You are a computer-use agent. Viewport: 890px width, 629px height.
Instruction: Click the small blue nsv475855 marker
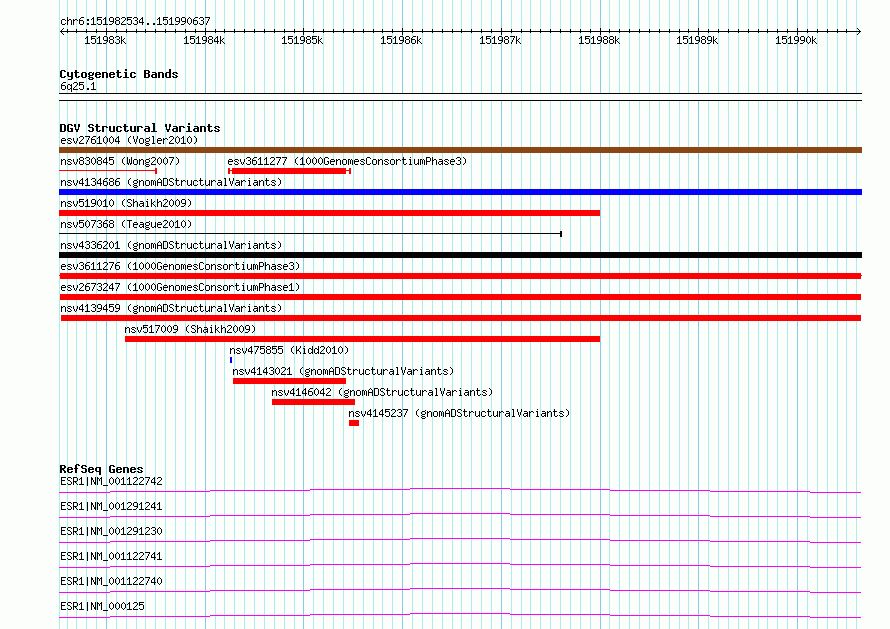231,360
